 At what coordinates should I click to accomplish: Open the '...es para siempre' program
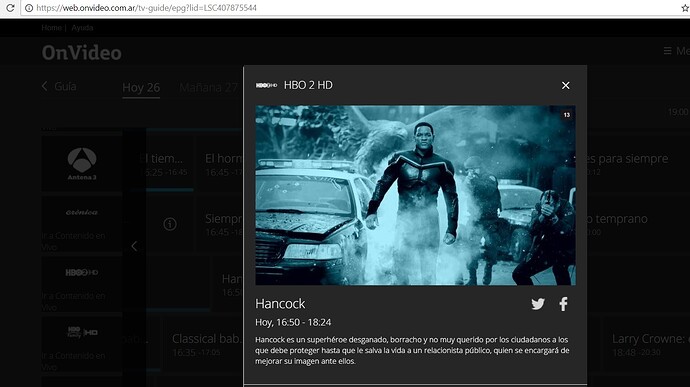[x=627, y=164]
